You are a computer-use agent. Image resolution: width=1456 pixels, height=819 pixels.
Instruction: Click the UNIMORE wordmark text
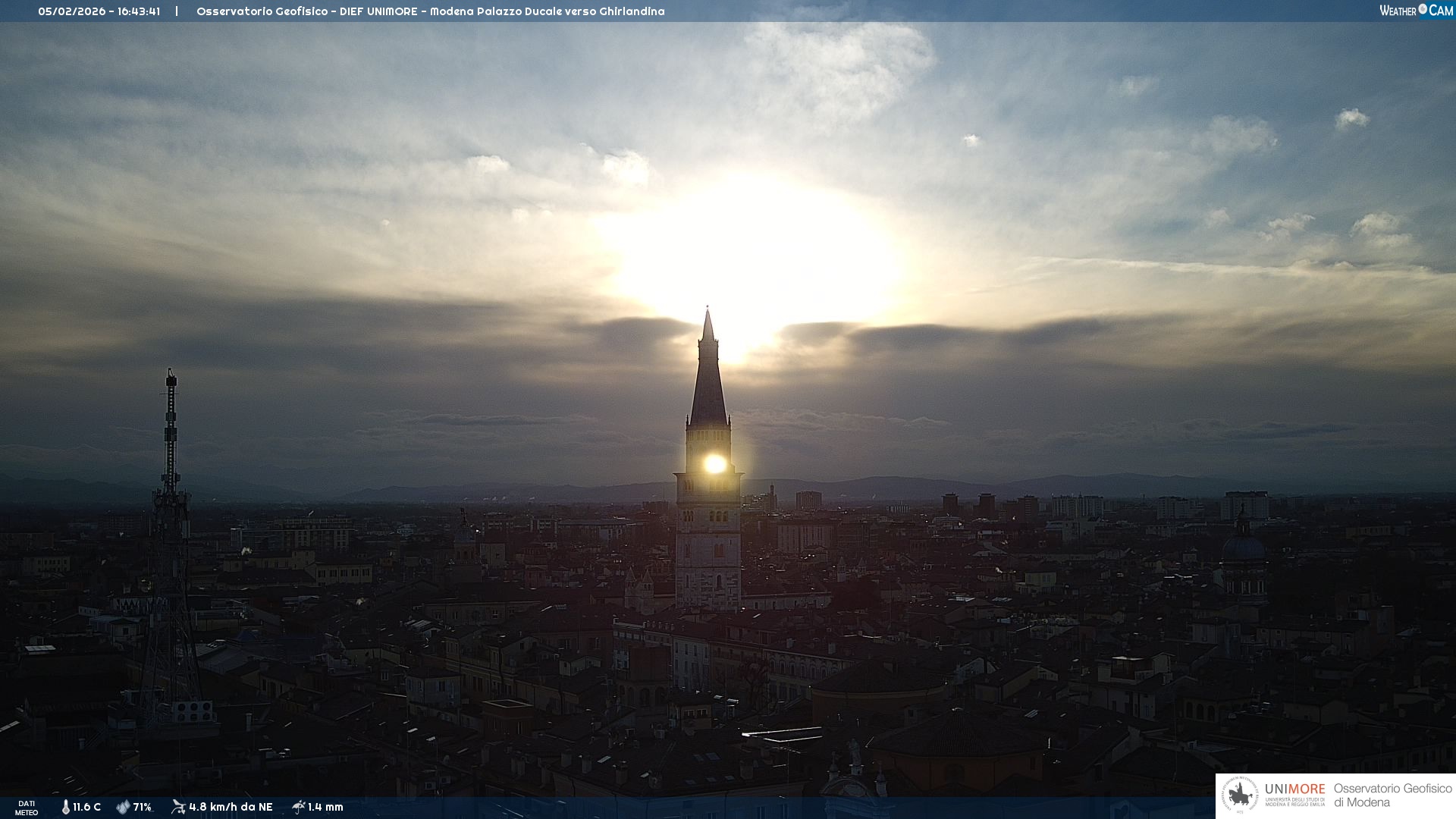(x=1294, y=789)
